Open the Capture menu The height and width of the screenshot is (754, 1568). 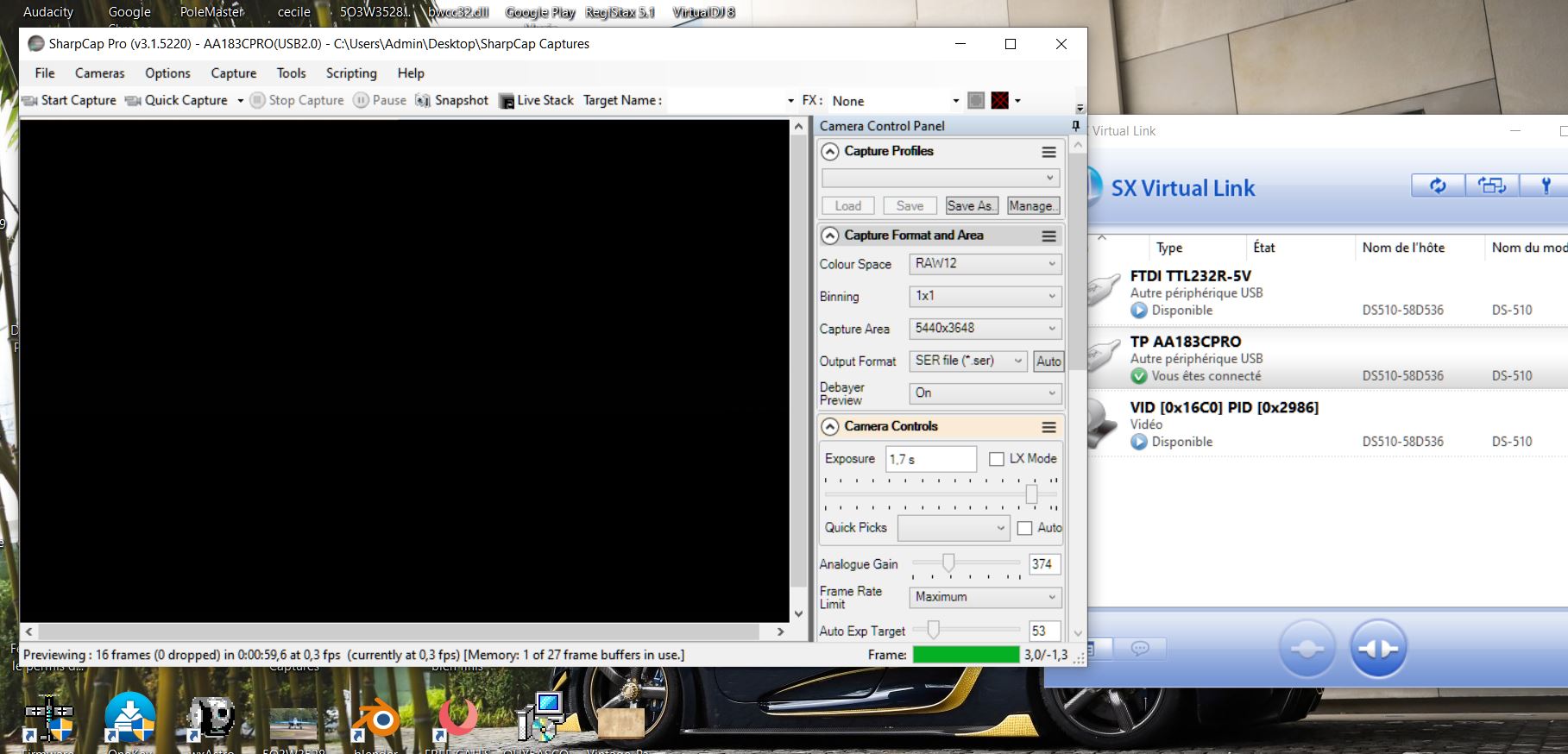coord(234,73)
